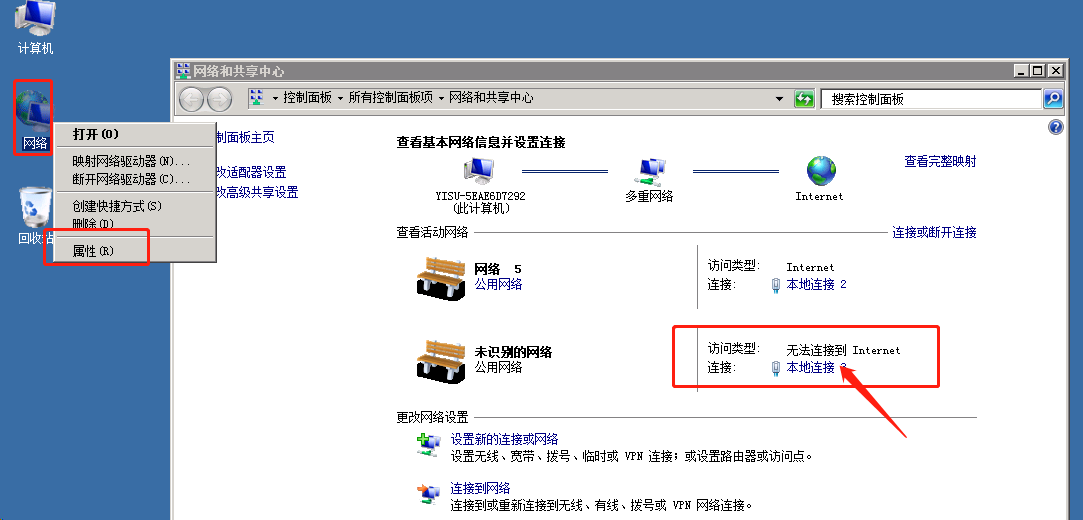The width and height of the screenshot is (1083, 520).
Task: Choose 删除(D) in context menu
Action: (x=135, y=224)
